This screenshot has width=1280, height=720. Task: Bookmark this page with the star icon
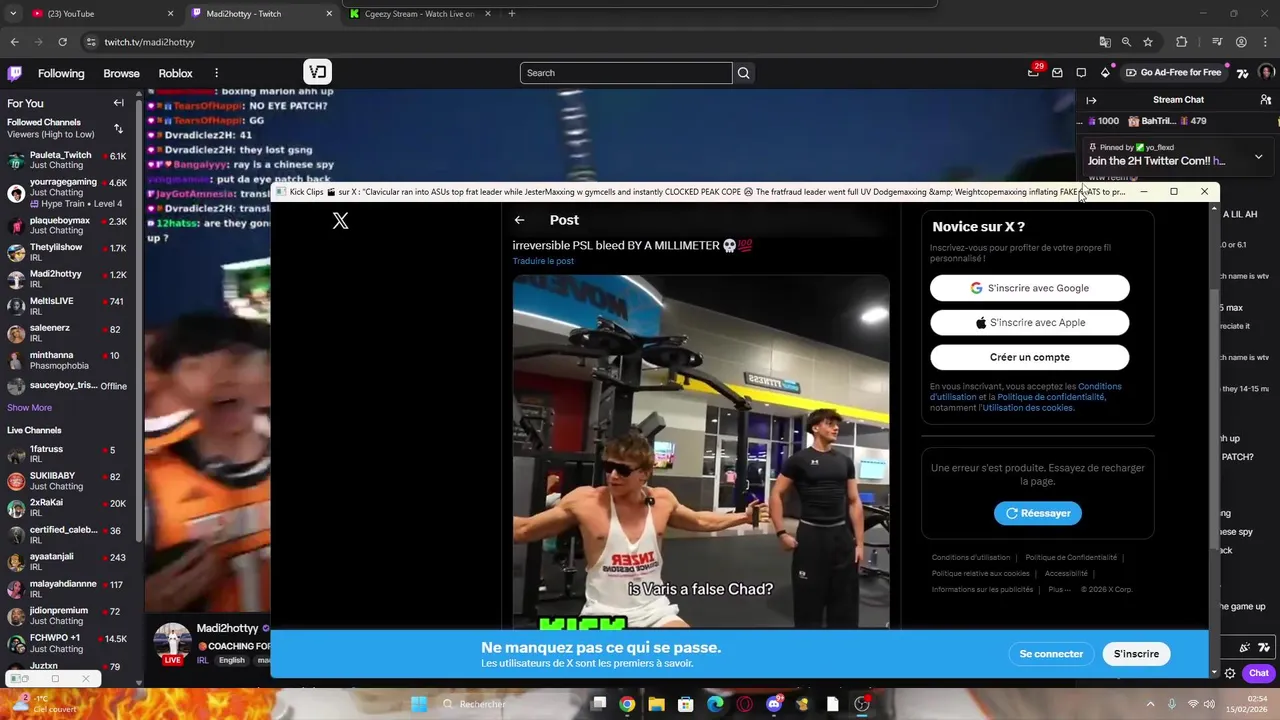click(1148, 42)
